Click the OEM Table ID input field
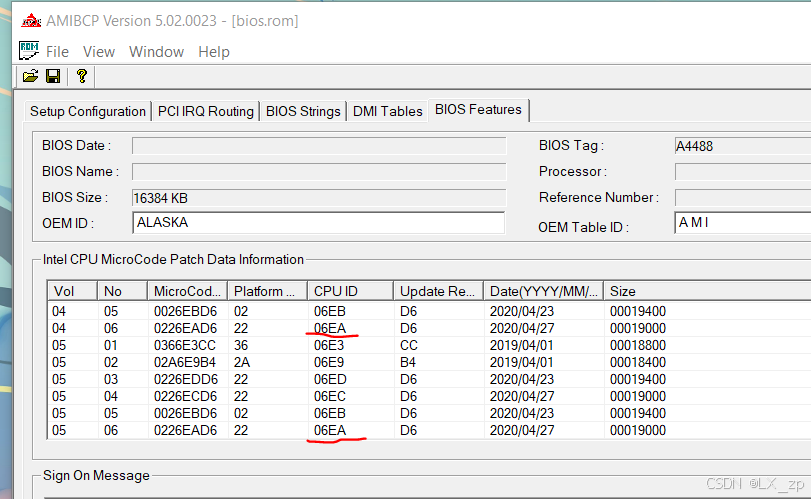 click(x=743, y=222)
